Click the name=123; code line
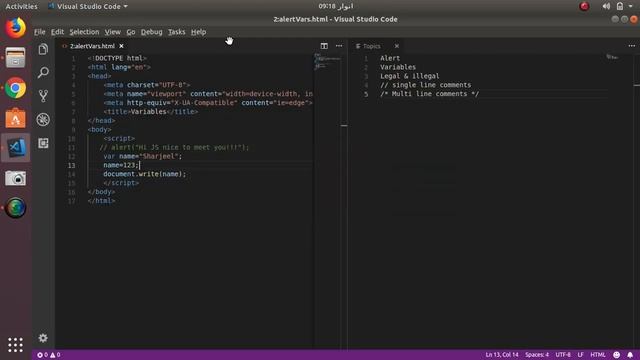This screenshot has width=640, height=360. (121, 165)
